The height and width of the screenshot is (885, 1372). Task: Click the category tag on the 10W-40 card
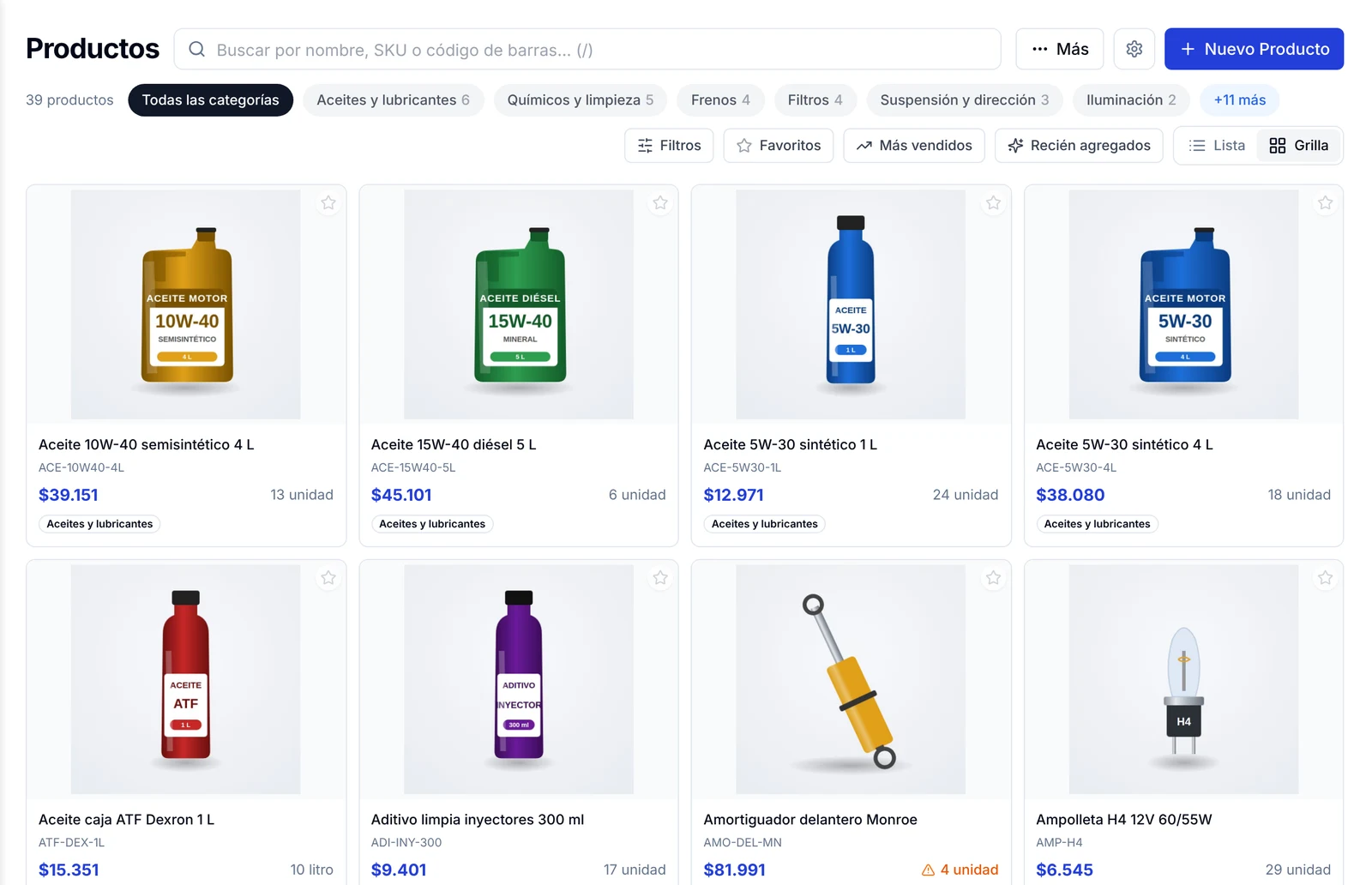[99, 524]
